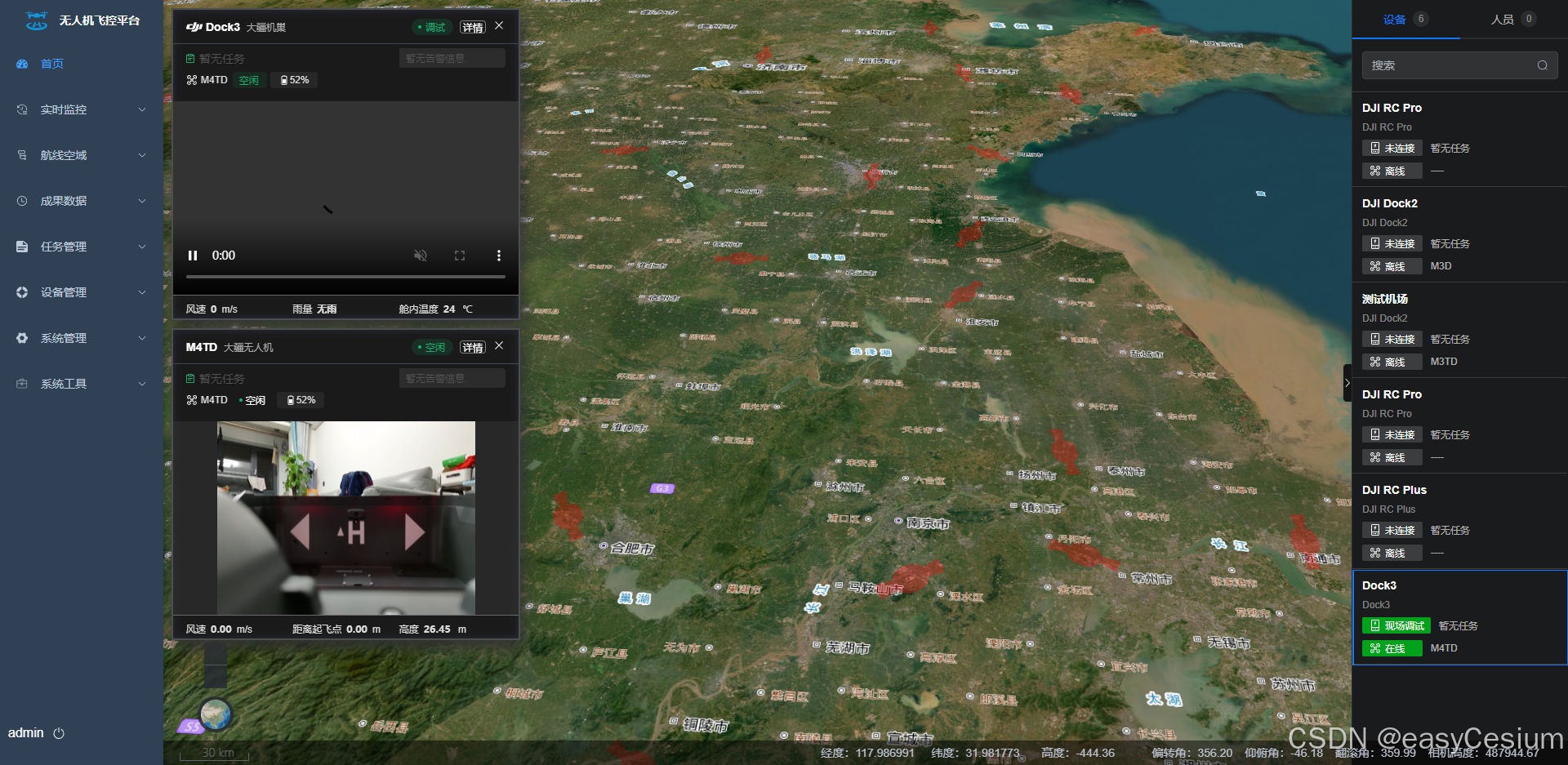Expand the 航线空域 menu chevron
This screenshot has width=1568, height=765.
142,155
